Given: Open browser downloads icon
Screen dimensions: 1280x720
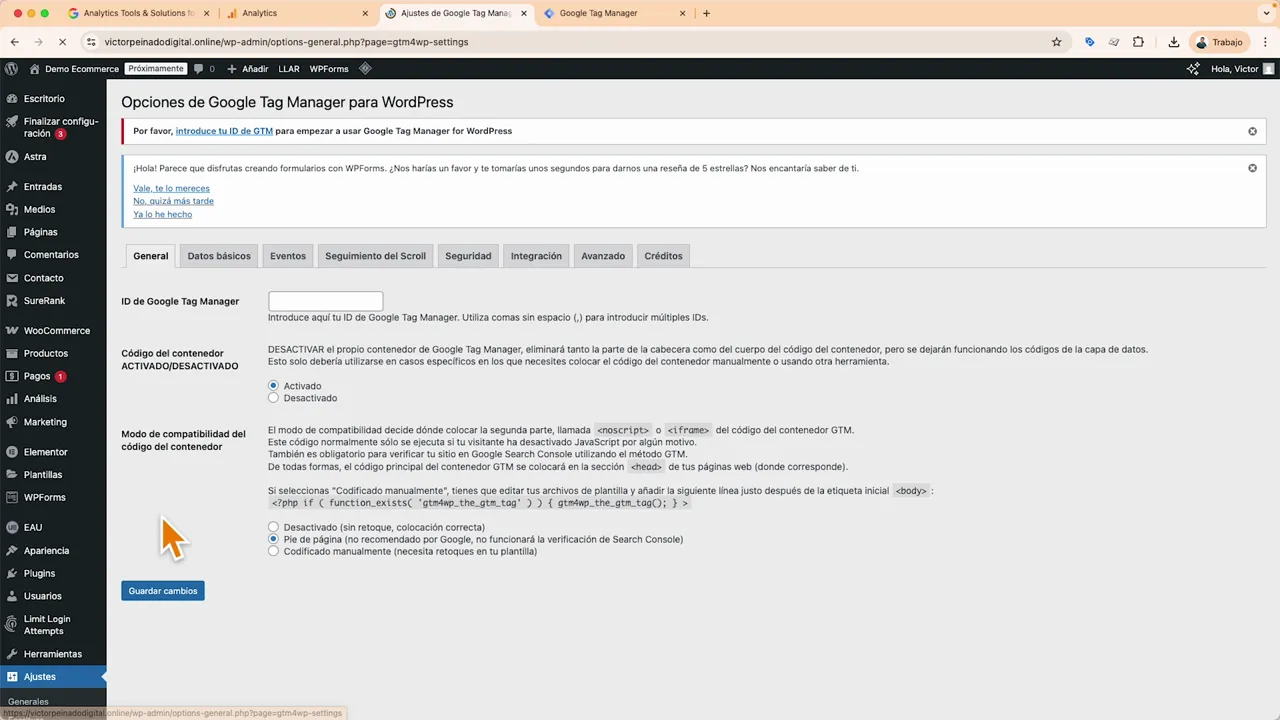Looking at the screenshot, I should (1172, 42).
